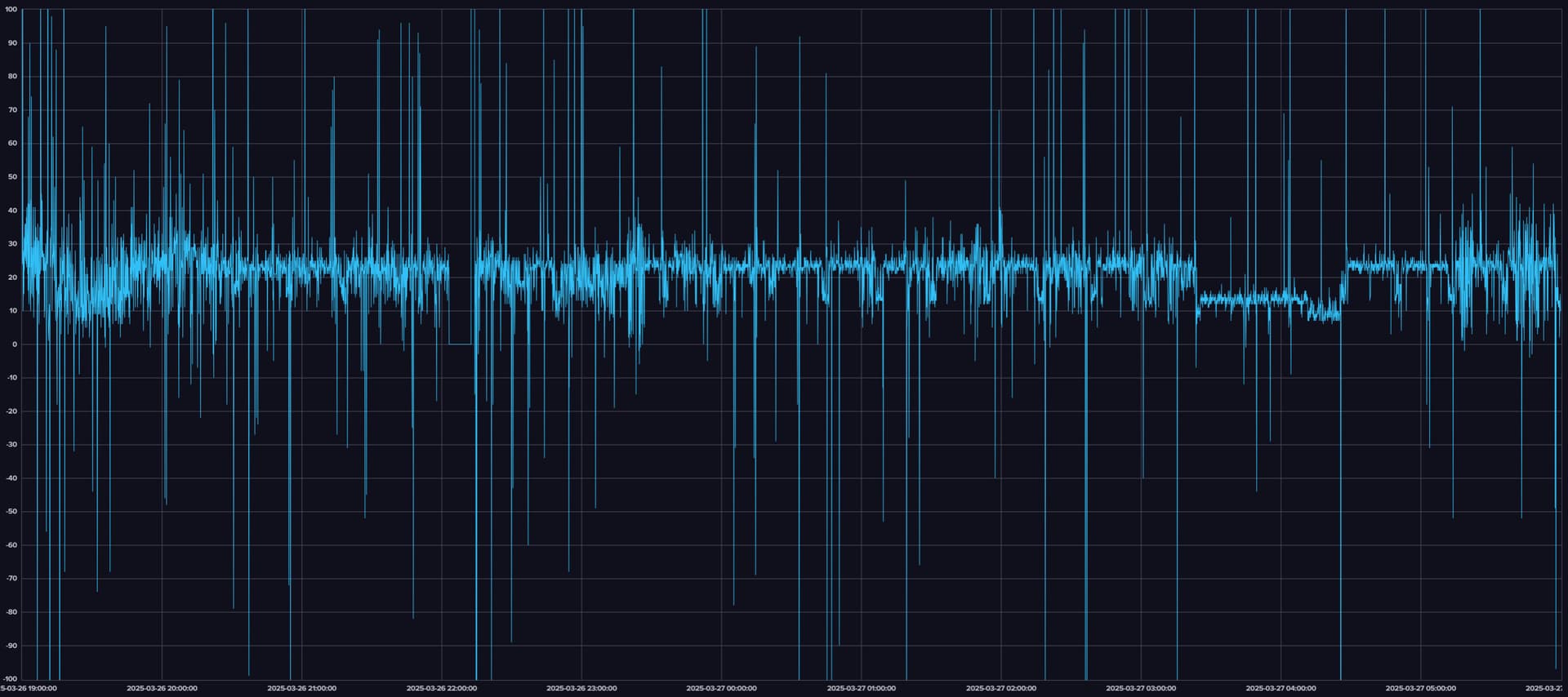This screenshot has width=1568, height=697.
Task: Click the -100 label on the y-axis
Action: 10,679
